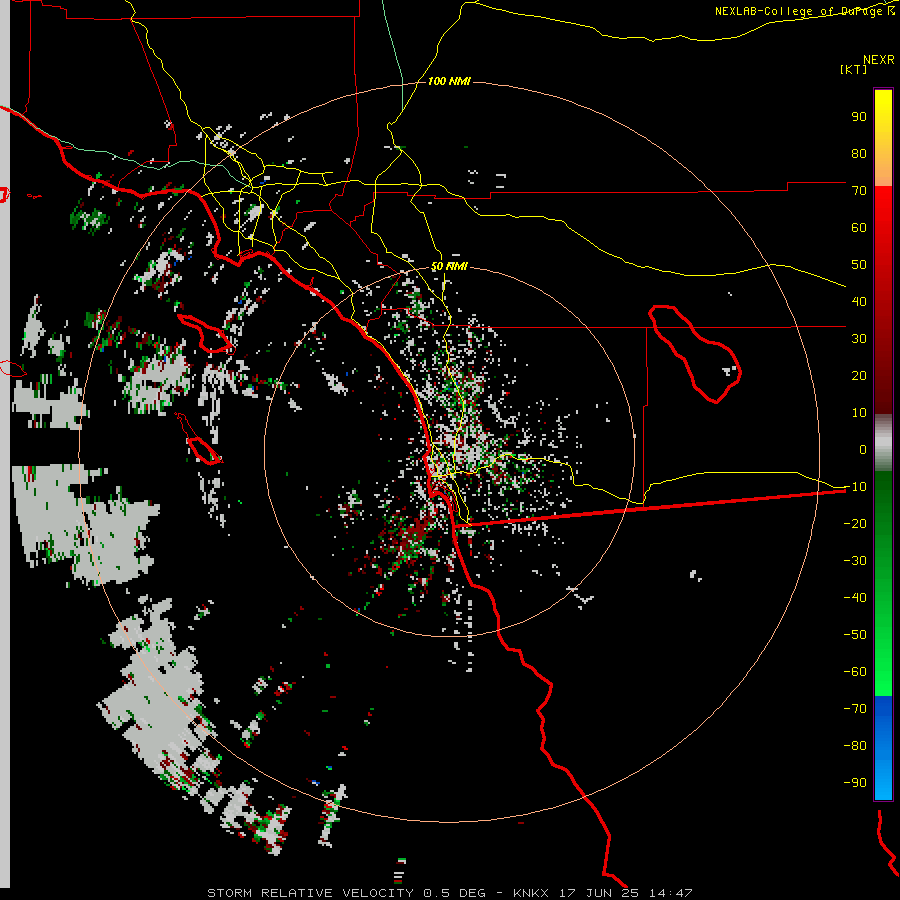Viewport: 900px width, 900px height.
Task: Click the 14:47 timestamp in the caption
Action: [x=671, y=893]
